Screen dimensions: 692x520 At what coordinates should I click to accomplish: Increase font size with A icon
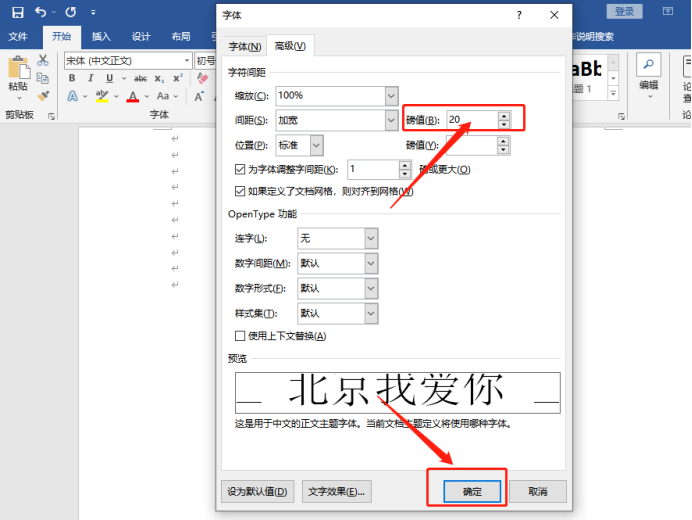[x=199, y=96]
